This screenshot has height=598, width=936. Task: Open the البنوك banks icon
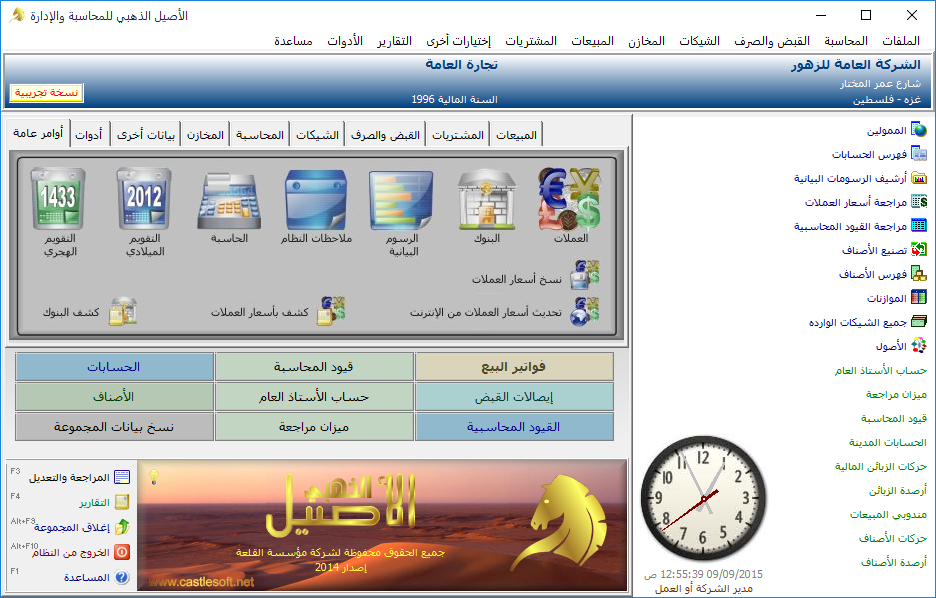(487, 200)
